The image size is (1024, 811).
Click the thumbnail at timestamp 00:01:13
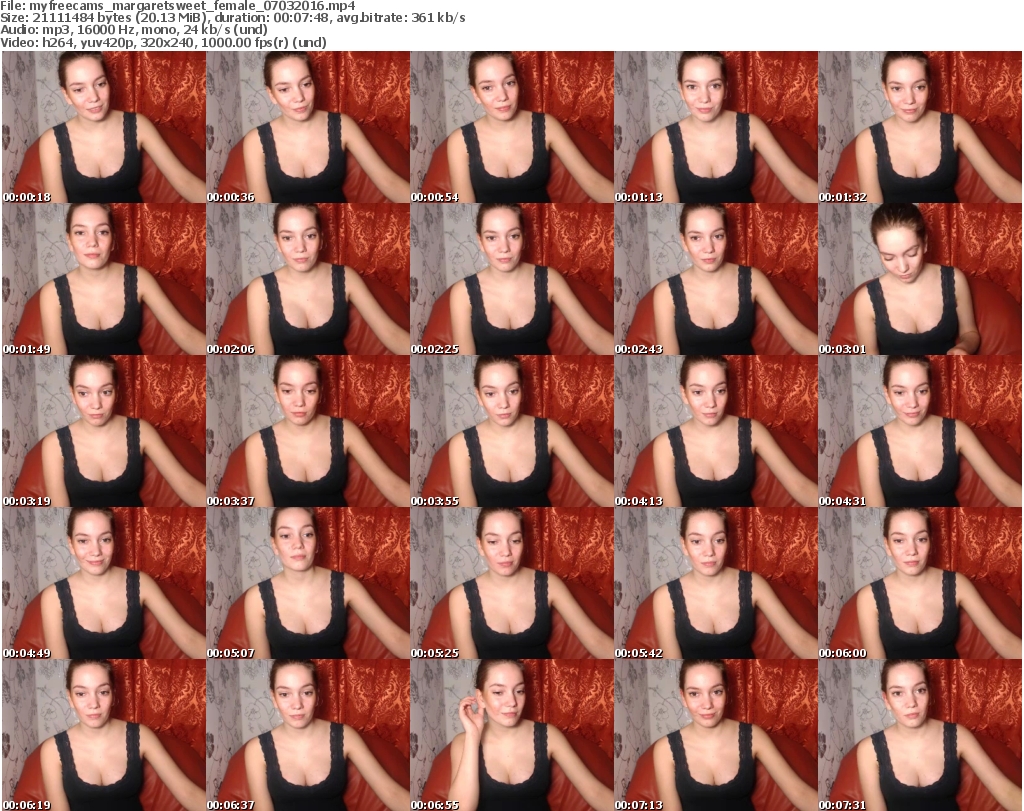(x=716, y=127)
